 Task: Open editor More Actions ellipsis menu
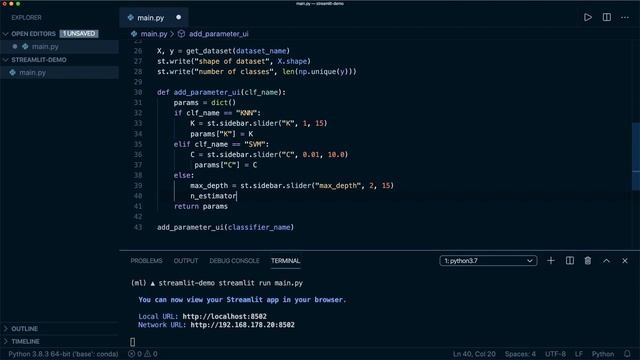pyautogui.click(x=625, y=18)
